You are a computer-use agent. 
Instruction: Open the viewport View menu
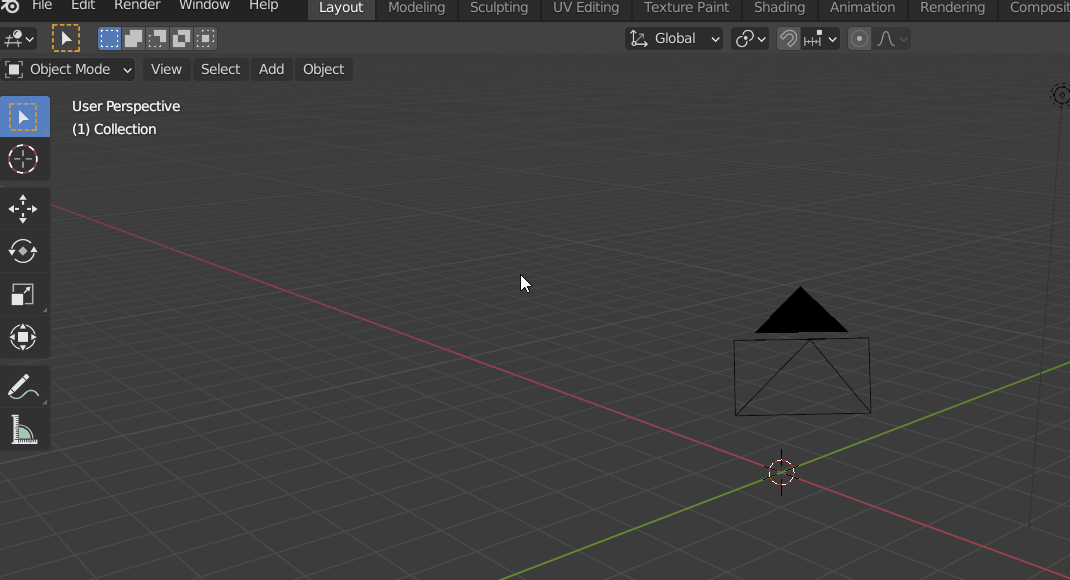click(166, 69)
